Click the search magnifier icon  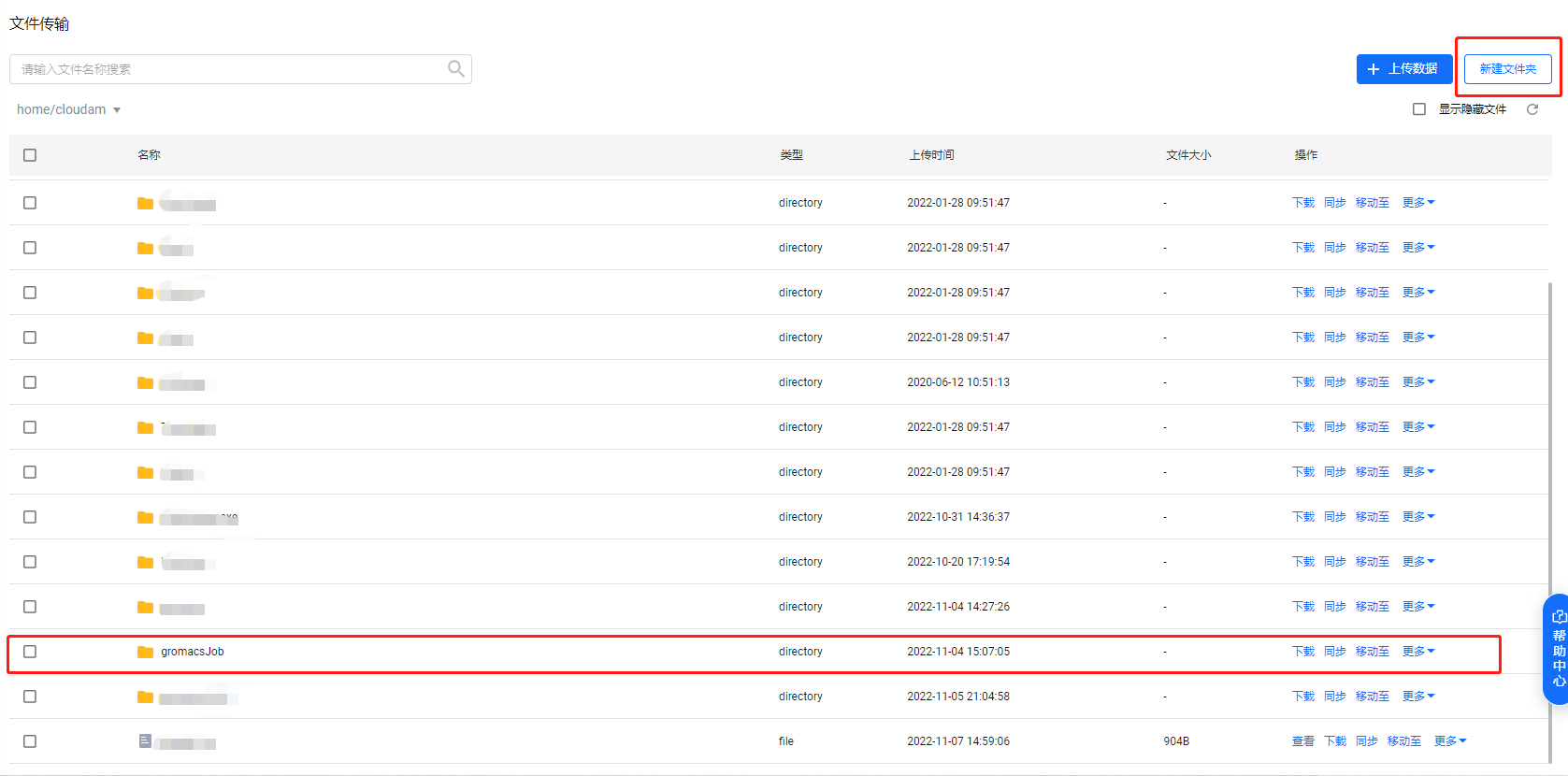(x=455, y=68)
